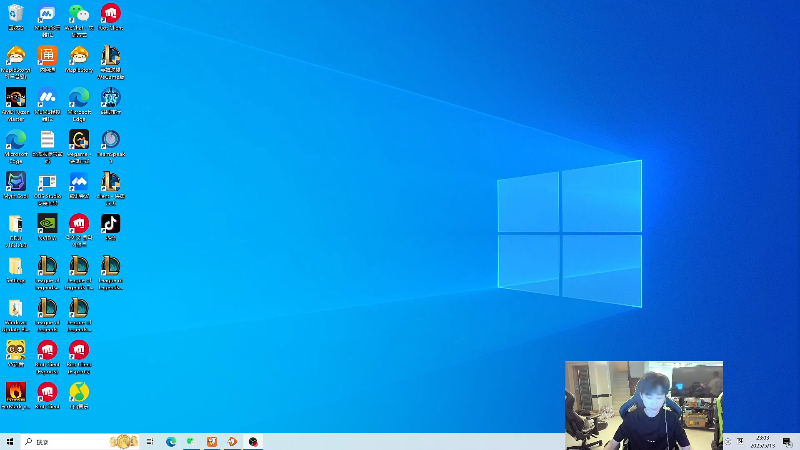Select the yellow raccoon YY app icon
The width and height of the screenshot is (800, 450).
point(16,354)
